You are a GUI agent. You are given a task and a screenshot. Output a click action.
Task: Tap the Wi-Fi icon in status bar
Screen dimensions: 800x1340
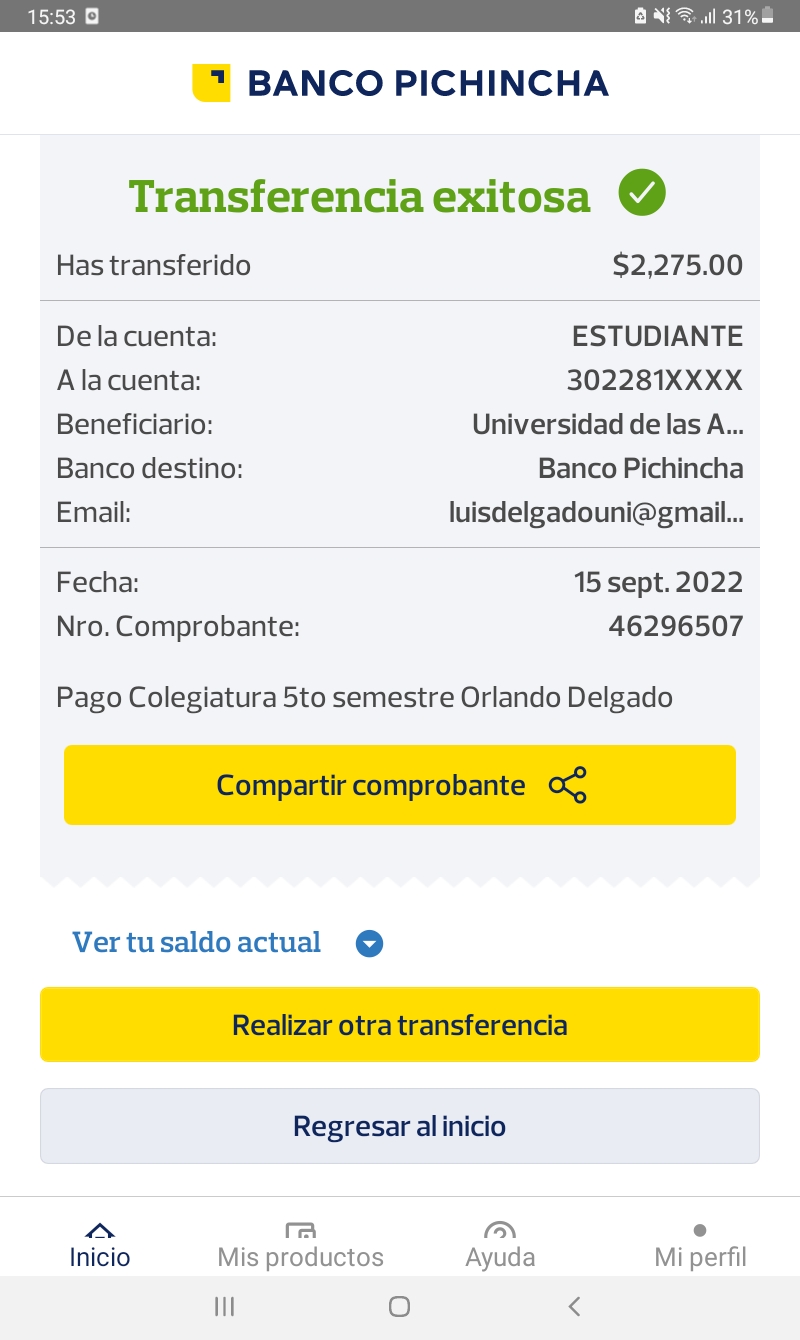685,16
